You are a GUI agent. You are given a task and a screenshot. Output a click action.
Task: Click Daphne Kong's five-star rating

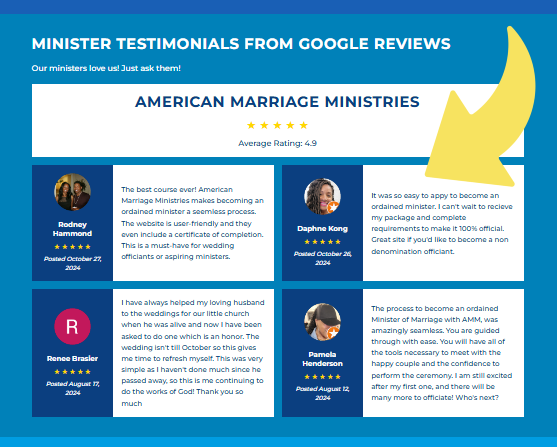click(323, 242)
